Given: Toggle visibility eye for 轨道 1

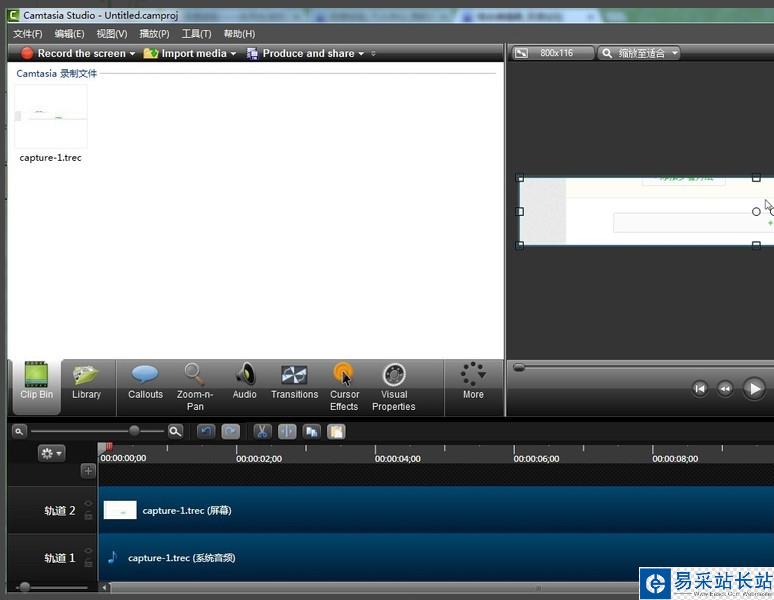Looking at the screenshot, I should point(88,551).
